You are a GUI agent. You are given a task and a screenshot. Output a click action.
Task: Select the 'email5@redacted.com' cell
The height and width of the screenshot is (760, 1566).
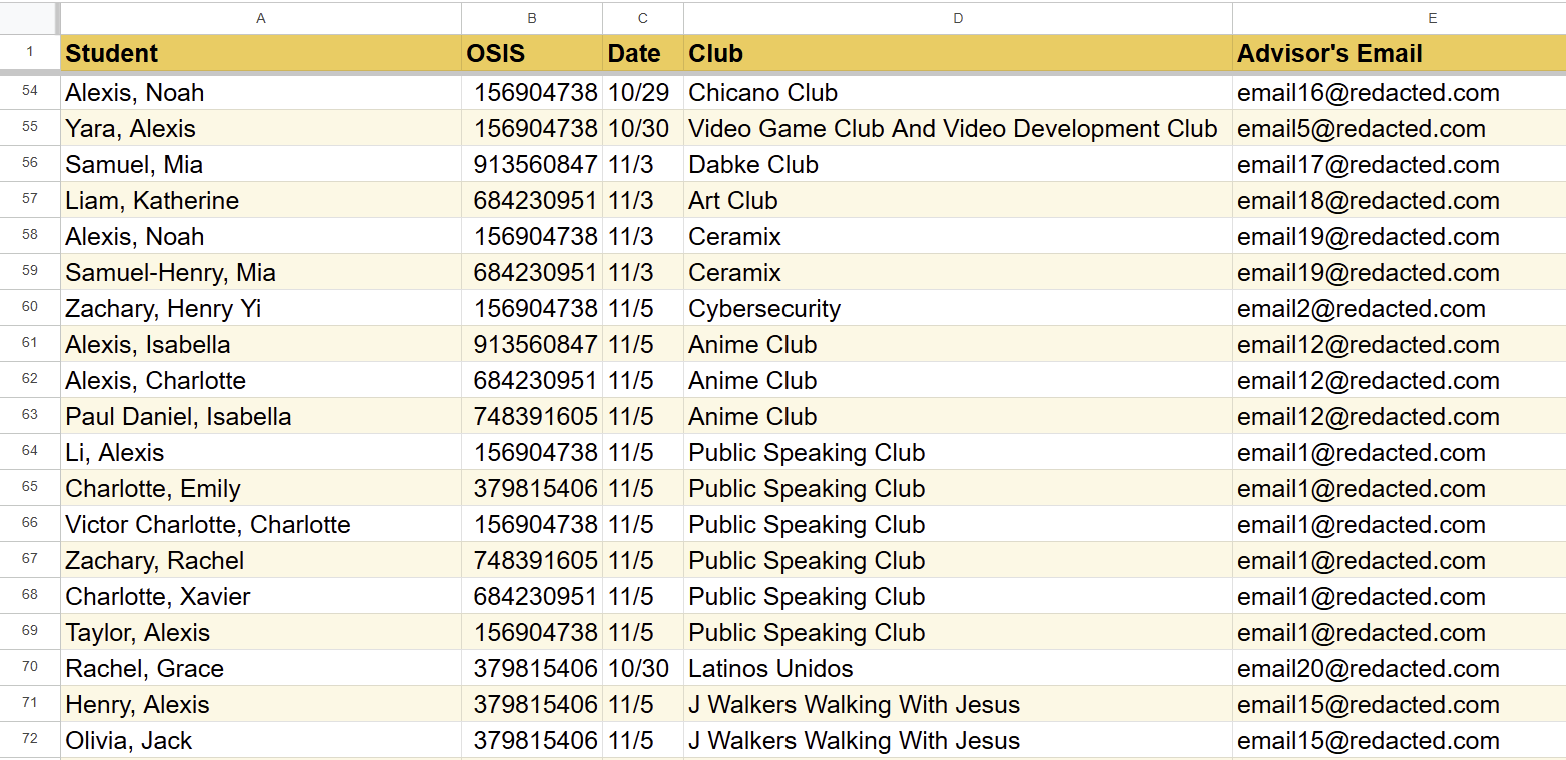tap(1399, 128)
